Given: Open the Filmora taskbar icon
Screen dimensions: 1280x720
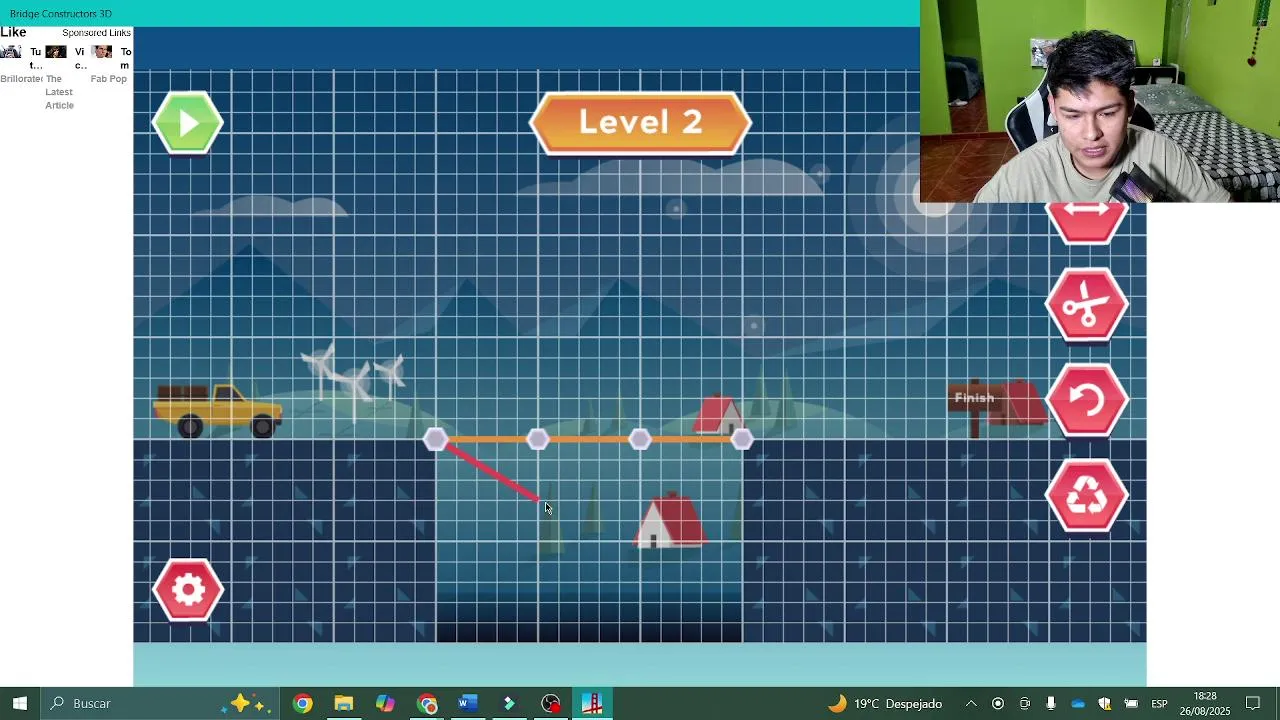Looking at the screenshot, I should [509, 704].
